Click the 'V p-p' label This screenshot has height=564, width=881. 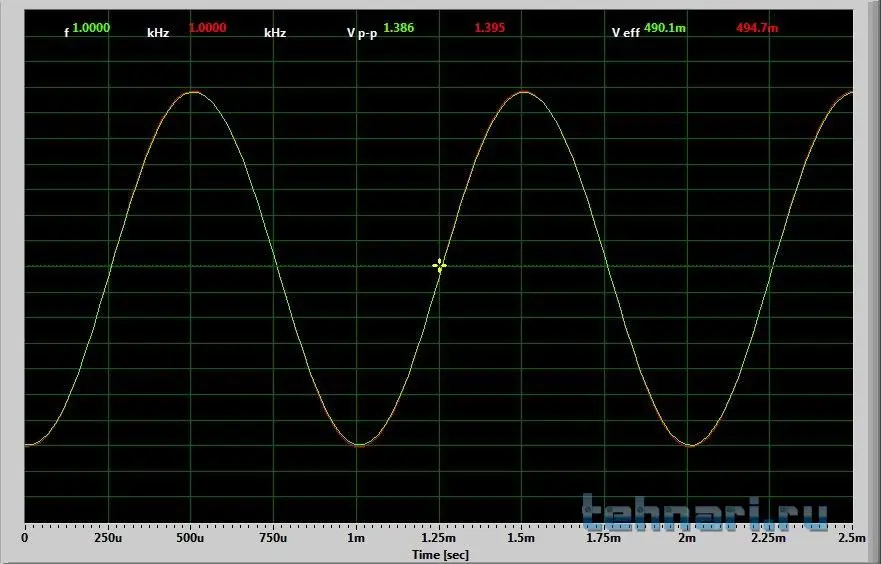[x=362, y=33]
